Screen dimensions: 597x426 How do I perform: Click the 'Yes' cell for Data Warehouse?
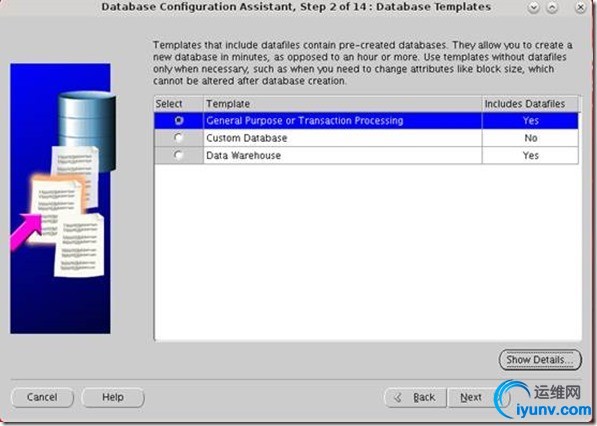[530, 155]
